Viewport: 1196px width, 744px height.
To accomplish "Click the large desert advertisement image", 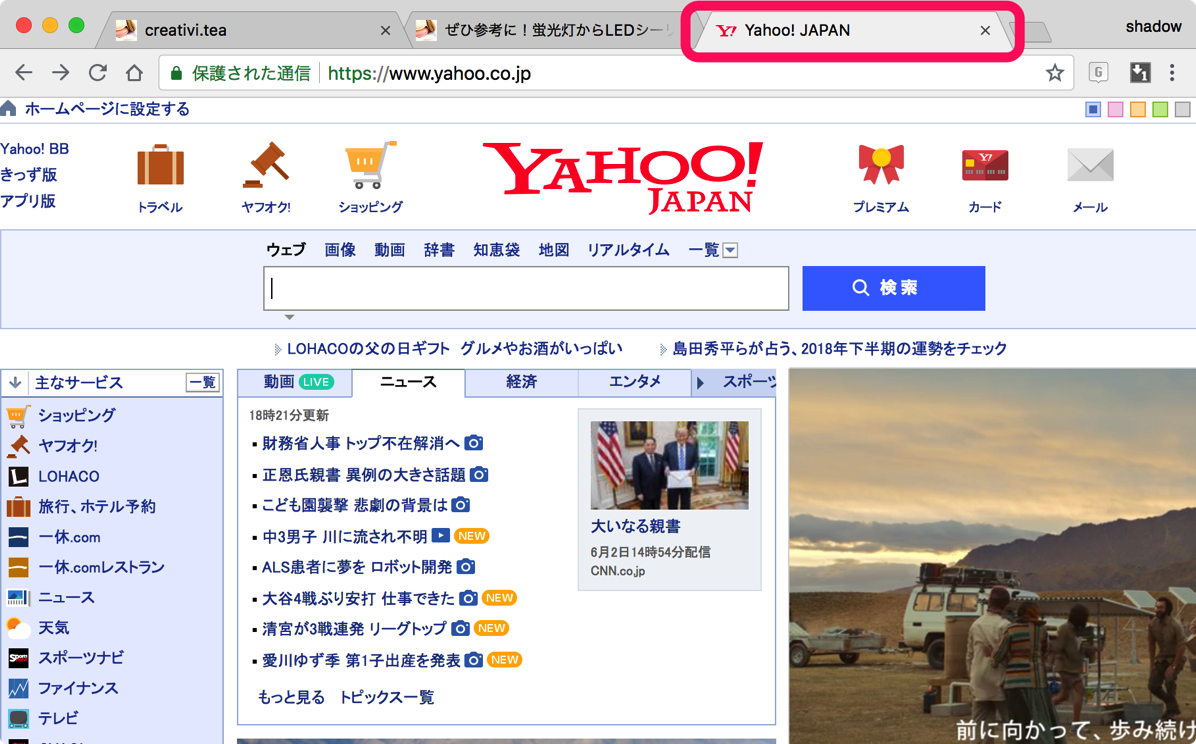I will coord(992,556).
